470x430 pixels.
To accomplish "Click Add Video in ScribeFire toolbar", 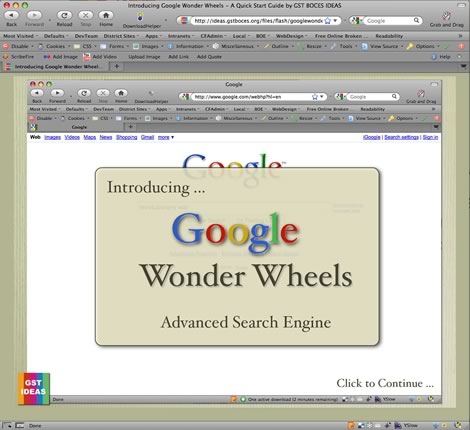I will 100,57.
